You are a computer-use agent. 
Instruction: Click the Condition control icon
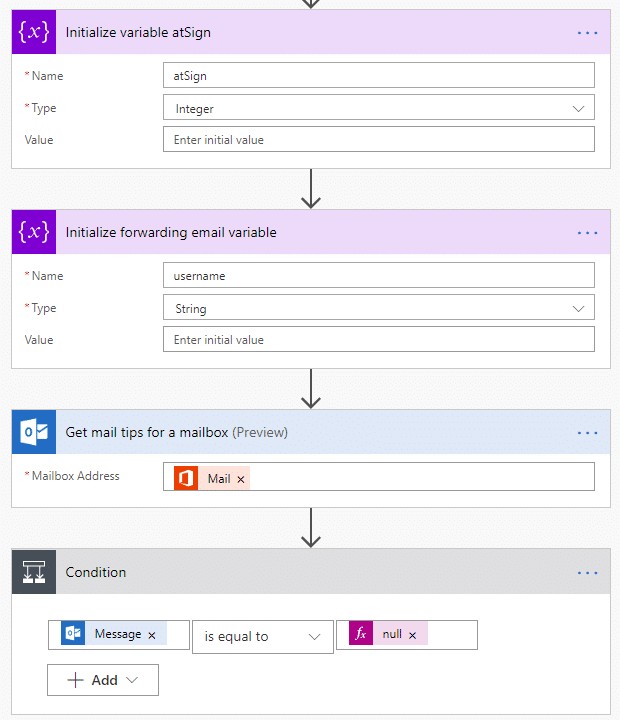[x=34, y=572]
